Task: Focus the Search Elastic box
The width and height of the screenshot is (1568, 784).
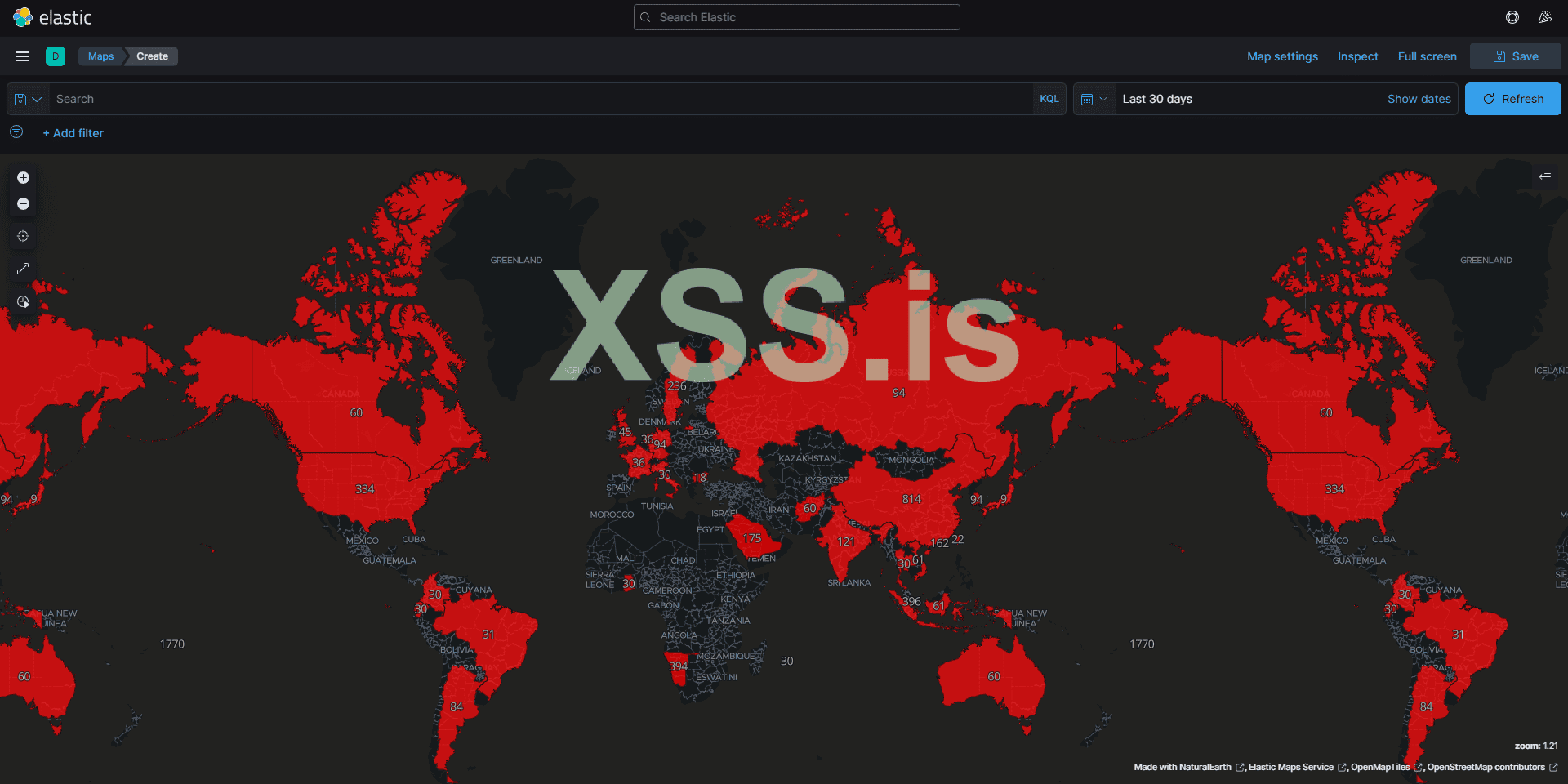Action: [797, 17]
